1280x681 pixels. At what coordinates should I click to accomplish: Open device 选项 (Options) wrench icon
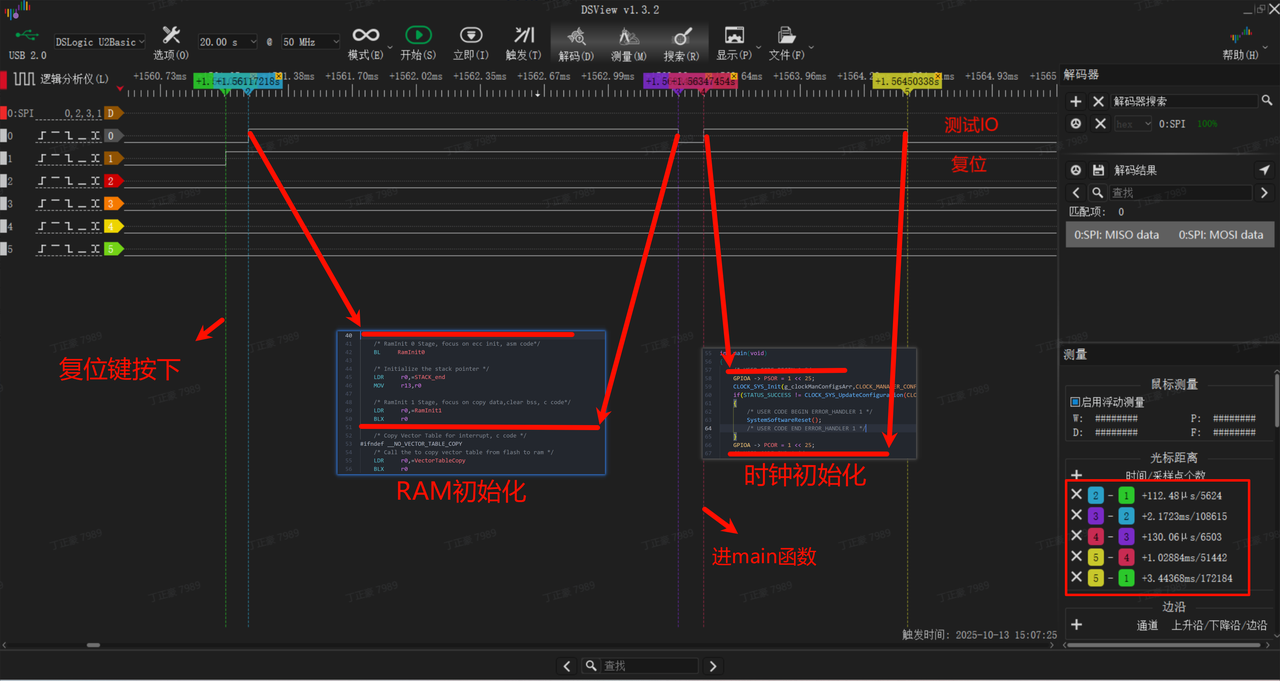(x=171, y=38)
